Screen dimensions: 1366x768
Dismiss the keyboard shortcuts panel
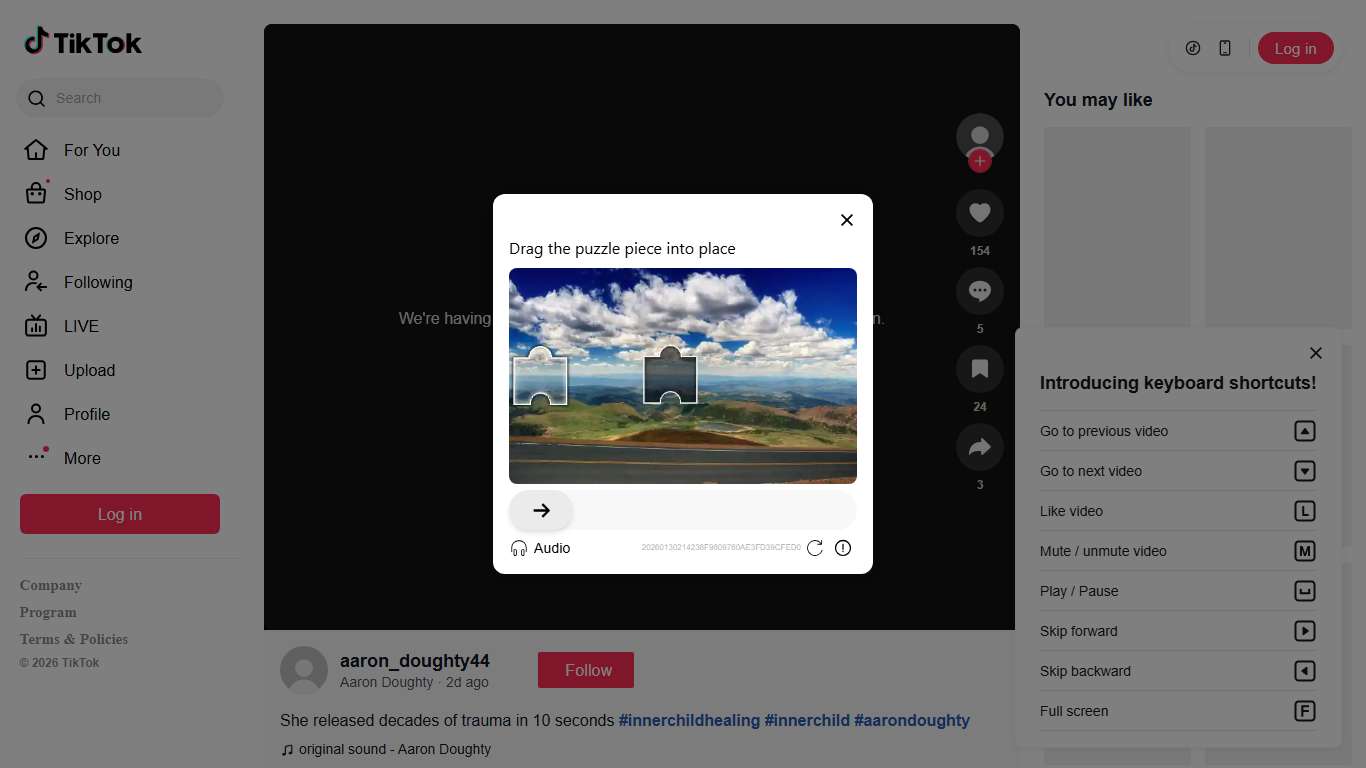[x=1316, y=353]
